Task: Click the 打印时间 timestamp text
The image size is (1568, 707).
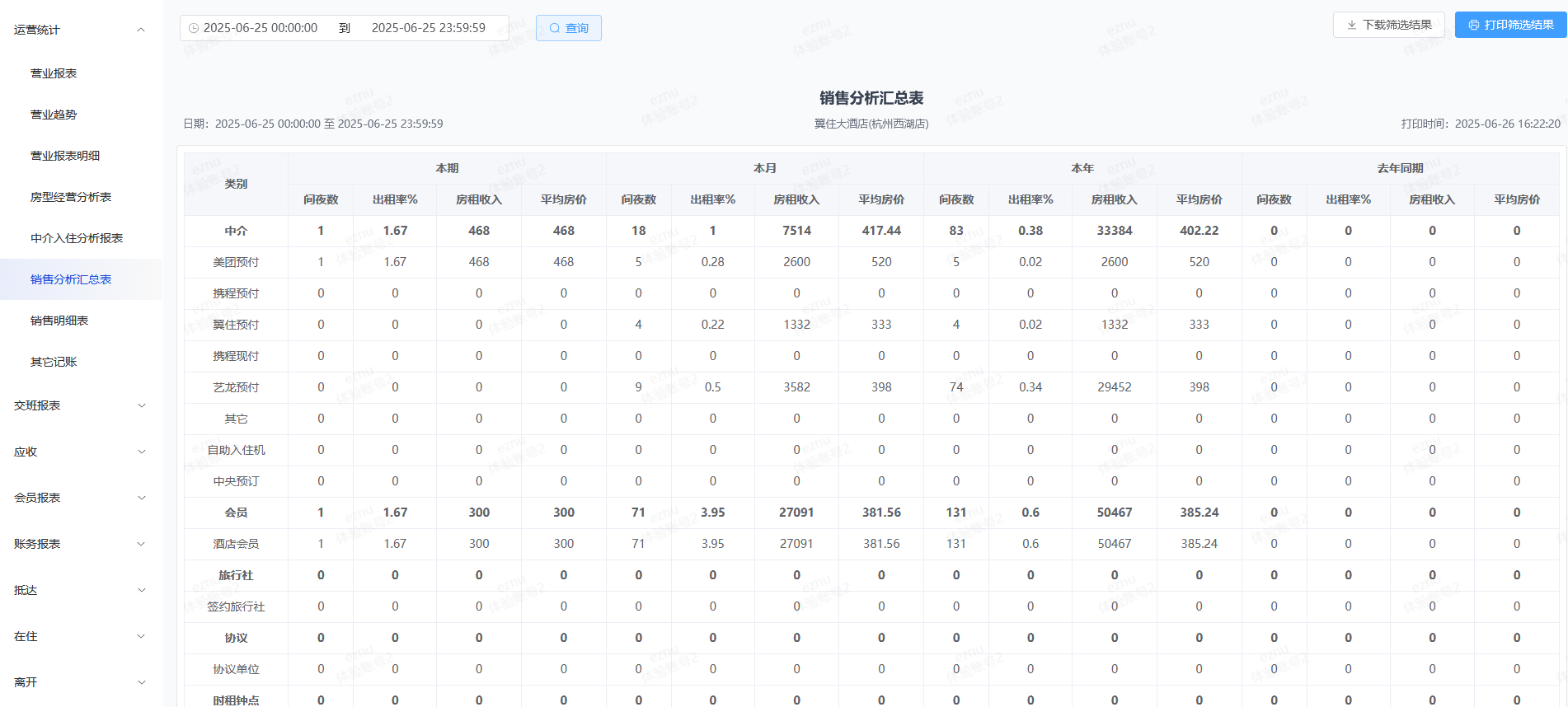Action: pyautogui.click(x=1481, y=124)
